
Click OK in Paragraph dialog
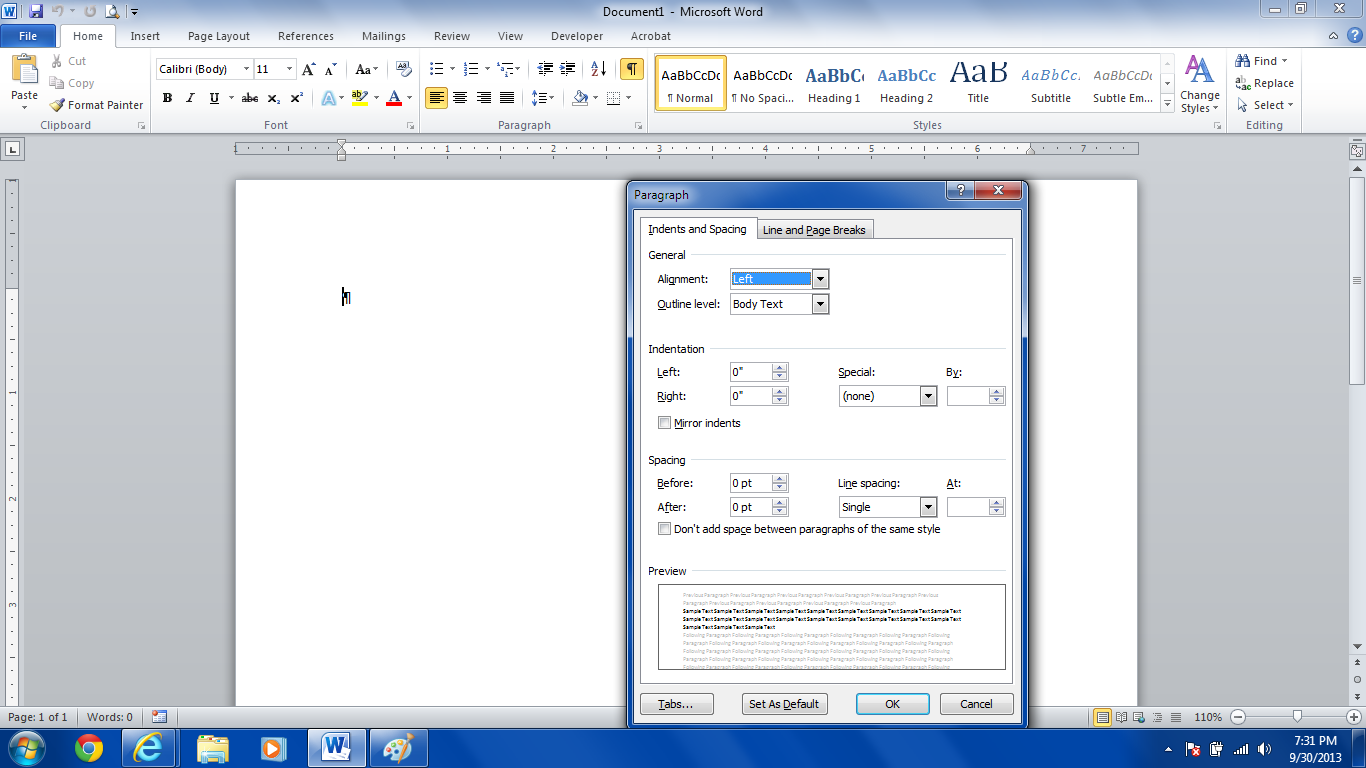pos(893,704)
